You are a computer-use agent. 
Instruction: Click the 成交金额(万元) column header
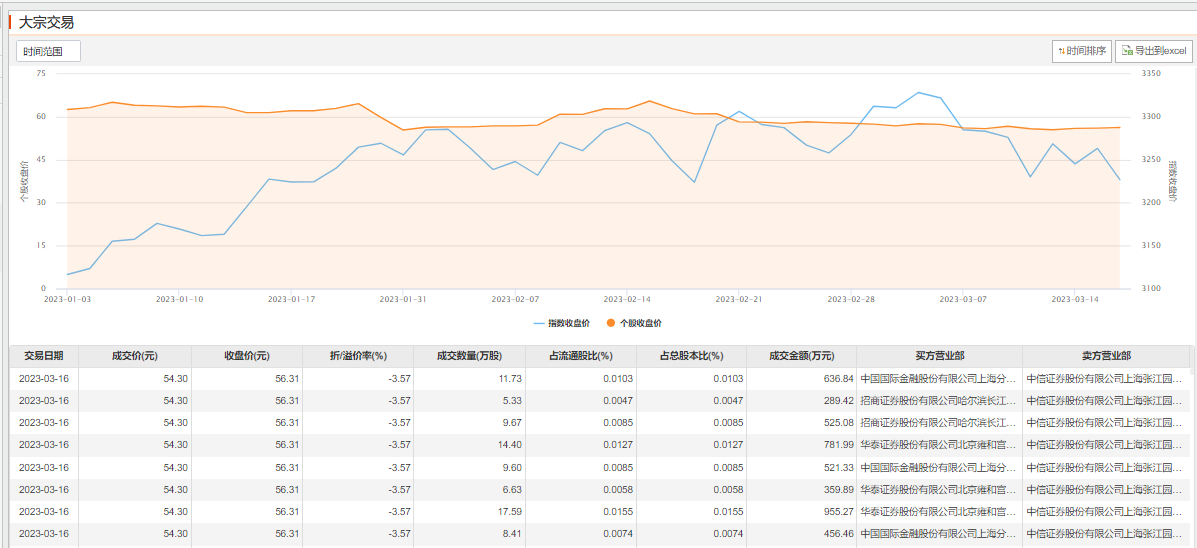pyautogui.click(x=801, y=356)
